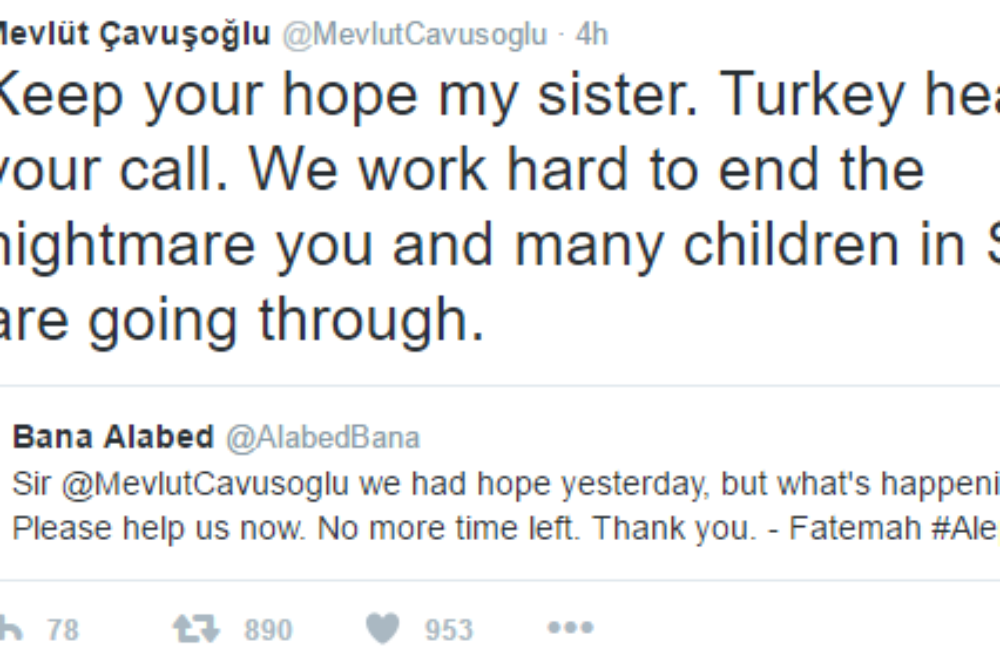Click the @MevlutCavusoglu handle in tweet header

(x=415, y=34)
